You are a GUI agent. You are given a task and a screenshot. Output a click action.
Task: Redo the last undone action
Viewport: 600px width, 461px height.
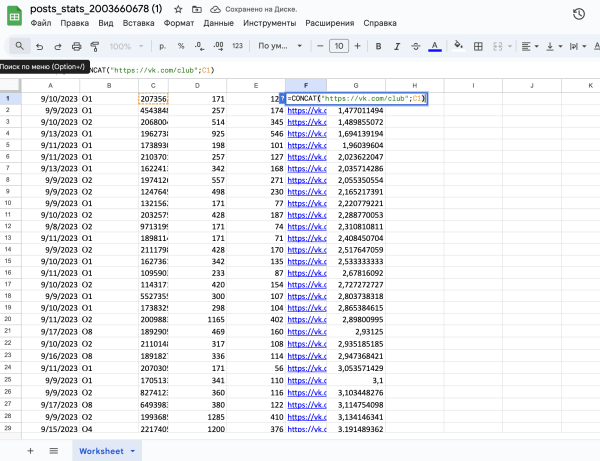(x=58, y=46)
